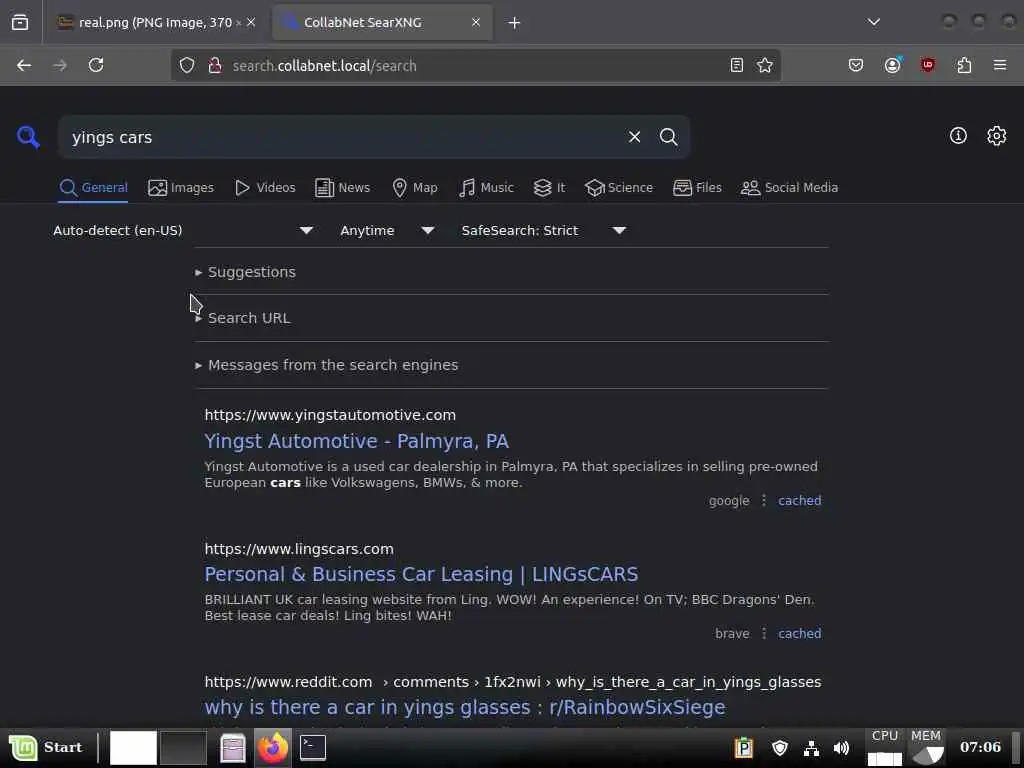
Task: Switch to the real.png browser tab
Action: (x=155, y=23)
